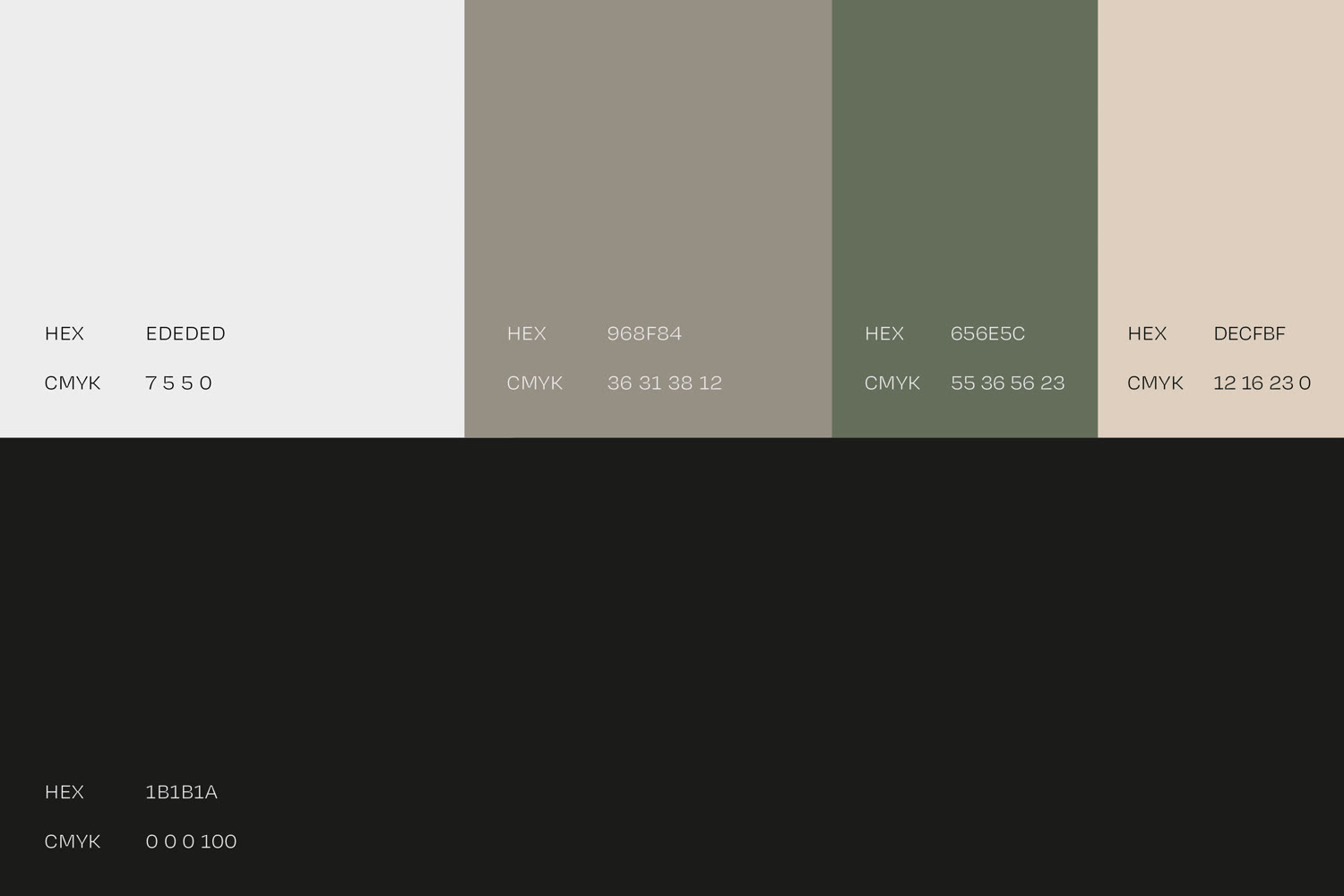Select the hex code 968F84
This screenshot has height=896, width=1344.
click(644, 333)
